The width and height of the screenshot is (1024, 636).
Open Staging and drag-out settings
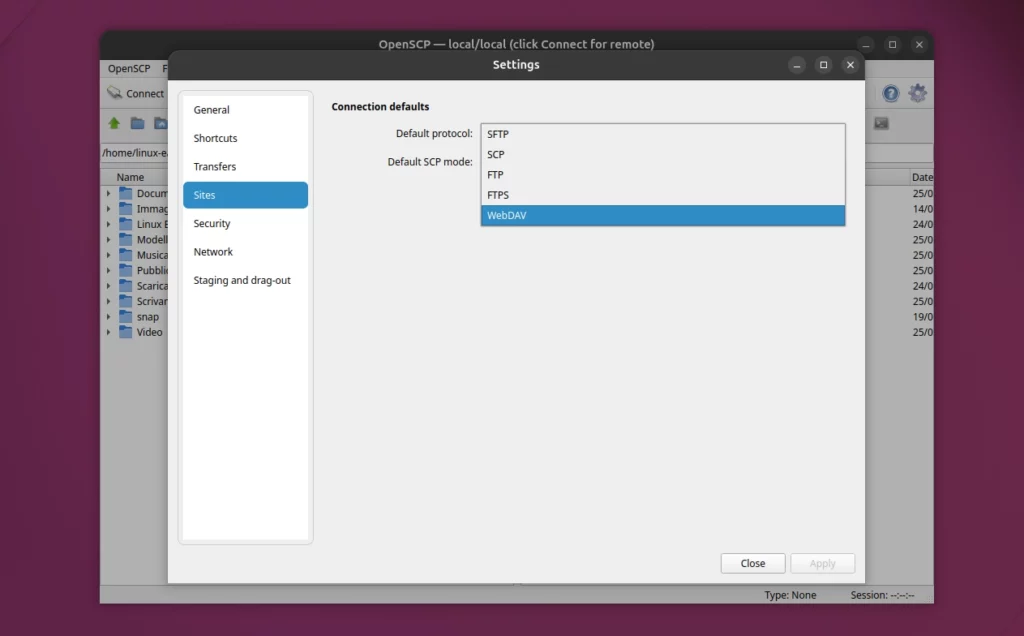(246, 280)
